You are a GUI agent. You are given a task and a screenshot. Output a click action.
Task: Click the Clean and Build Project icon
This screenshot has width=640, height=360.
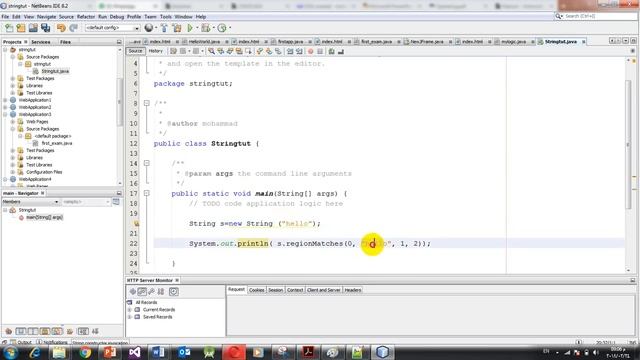coord(177,28)
